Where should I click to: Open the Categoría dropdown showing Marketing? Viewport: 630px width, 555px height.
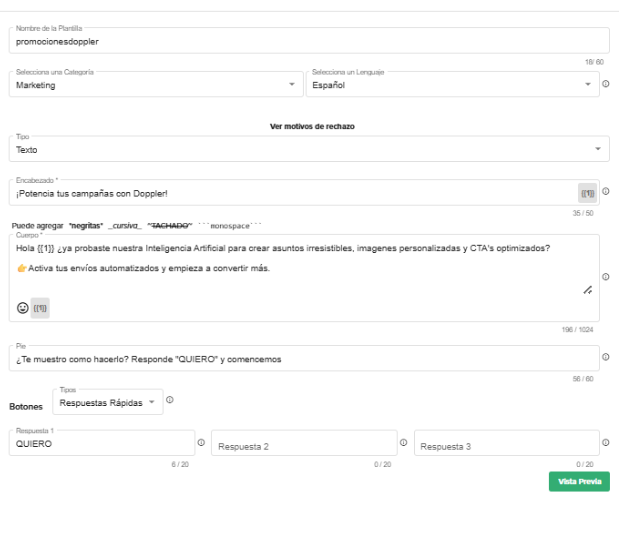[155, 85]
